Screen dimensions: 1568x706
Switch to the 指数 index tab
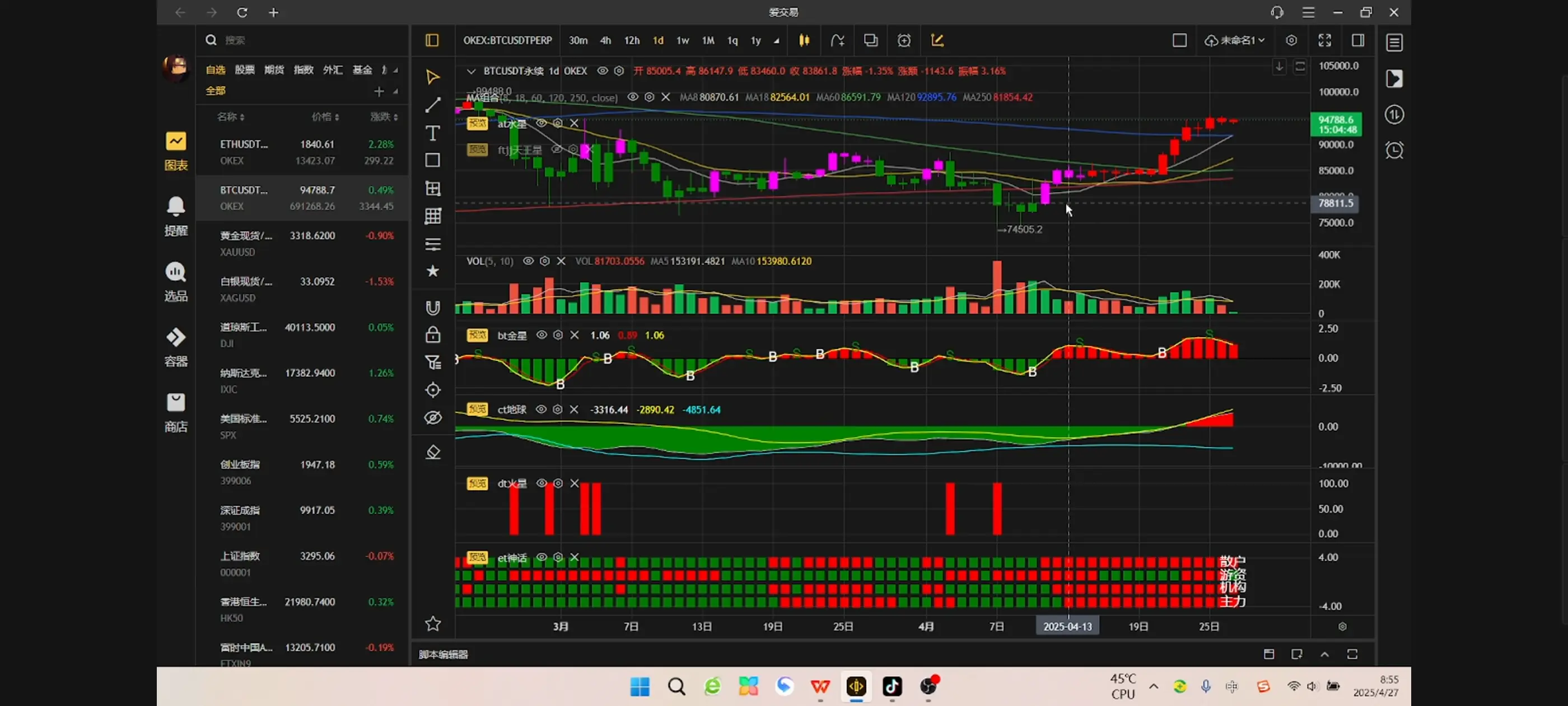(303, 69)
